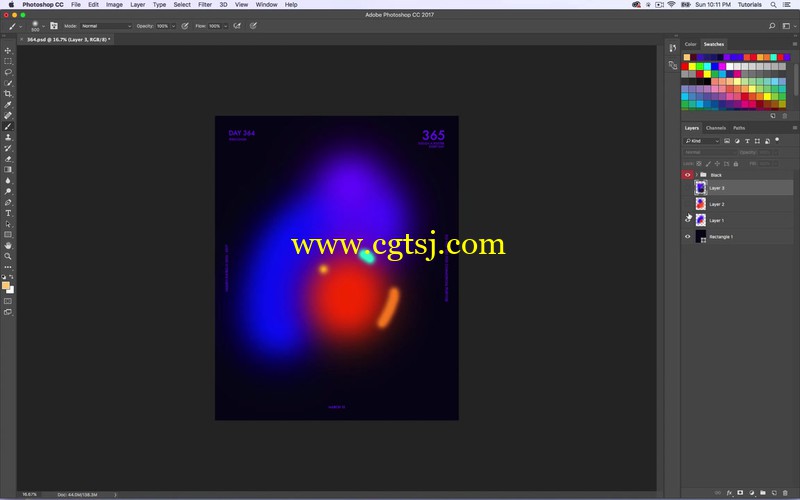Select the Rectangular Marquee tool
The width and height of the screenshot is (800, 500).
tap(8, 61)
